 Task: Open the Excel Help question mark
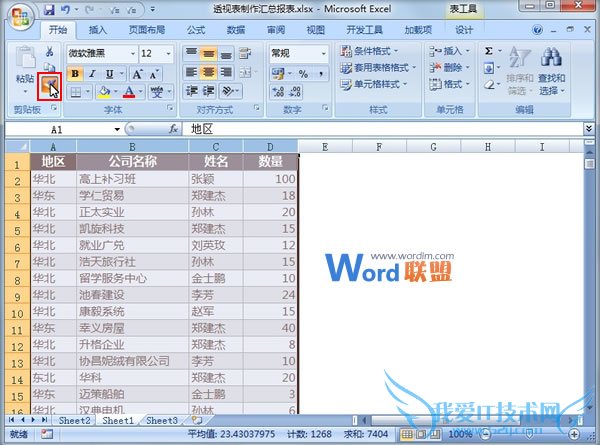(x=537, y=29)
